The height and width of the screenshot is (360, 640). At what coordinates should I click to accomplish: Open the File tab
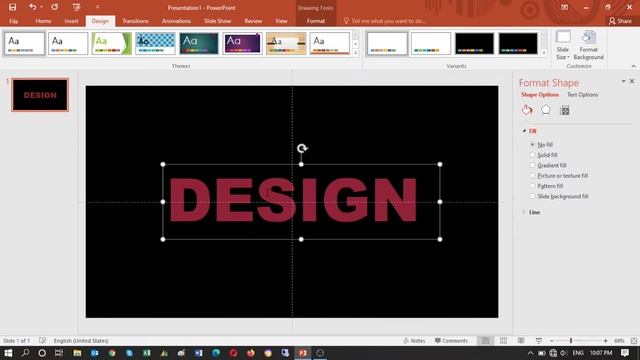pyautogui.click(x=13, y=21)
